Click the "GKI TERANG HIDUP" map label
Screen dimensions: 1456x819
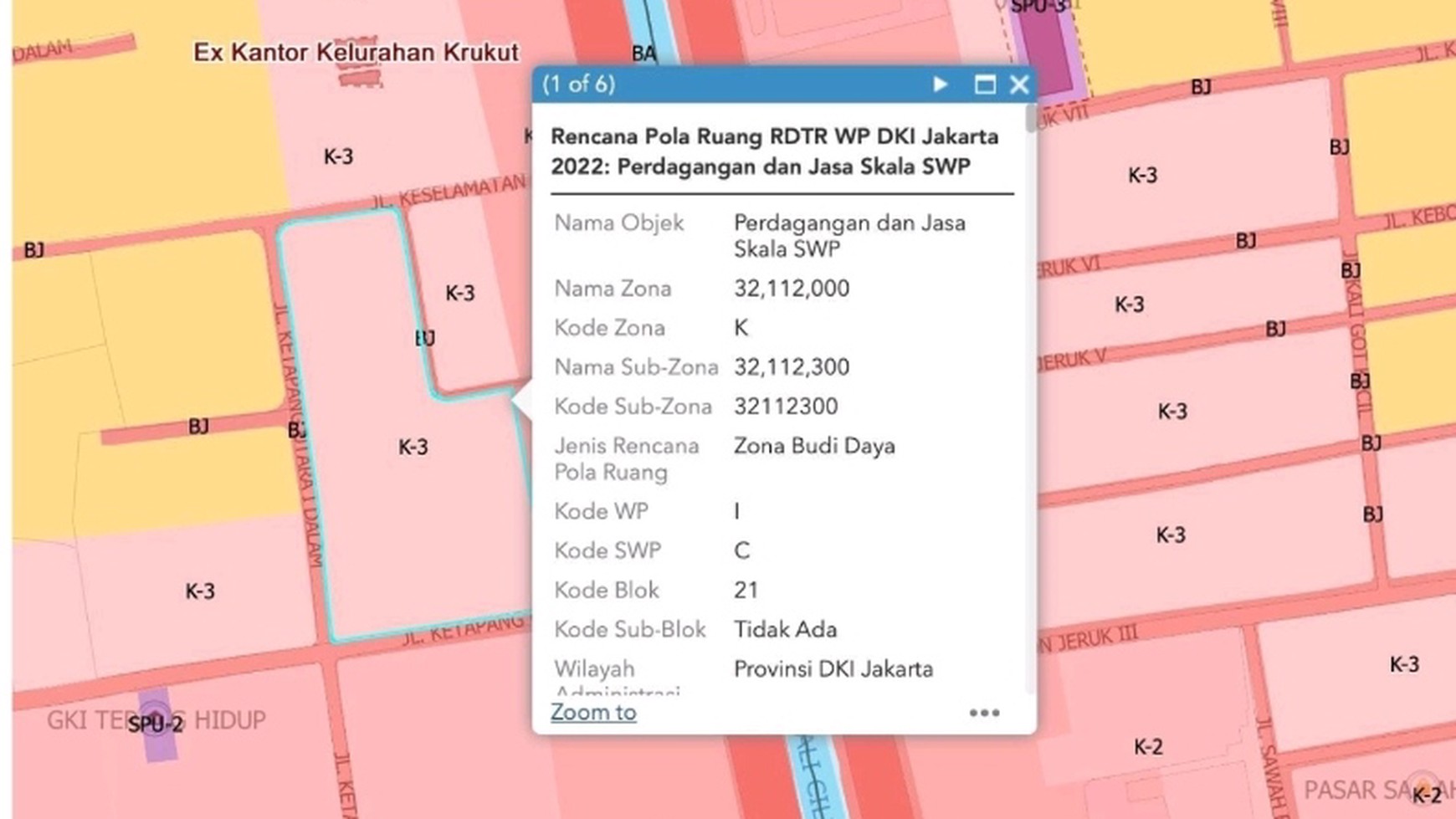[x=156, y=719]
